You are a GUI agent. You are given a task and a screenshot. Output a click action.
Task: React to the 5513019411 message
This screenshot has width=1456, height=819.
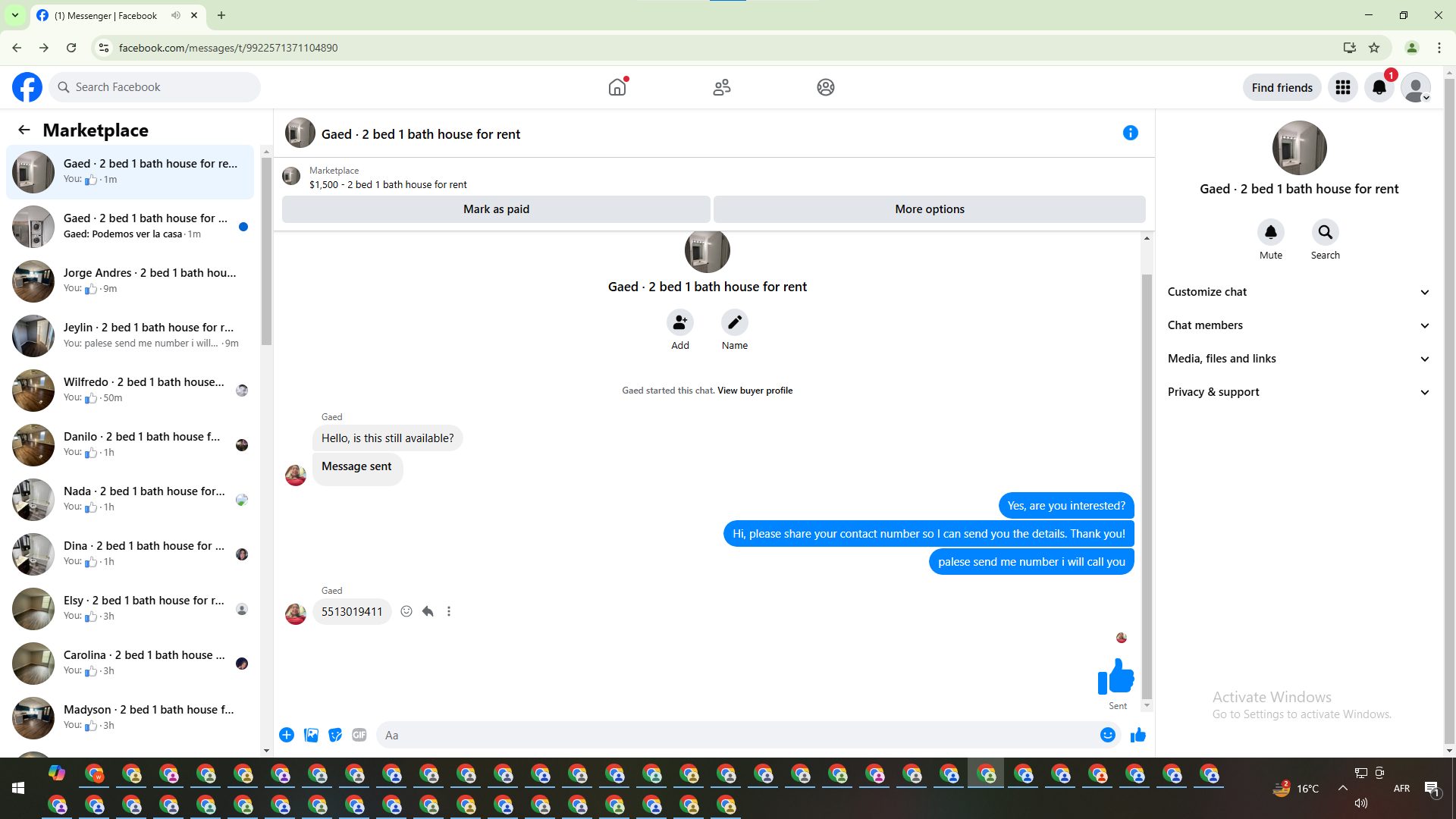(406, 611)
